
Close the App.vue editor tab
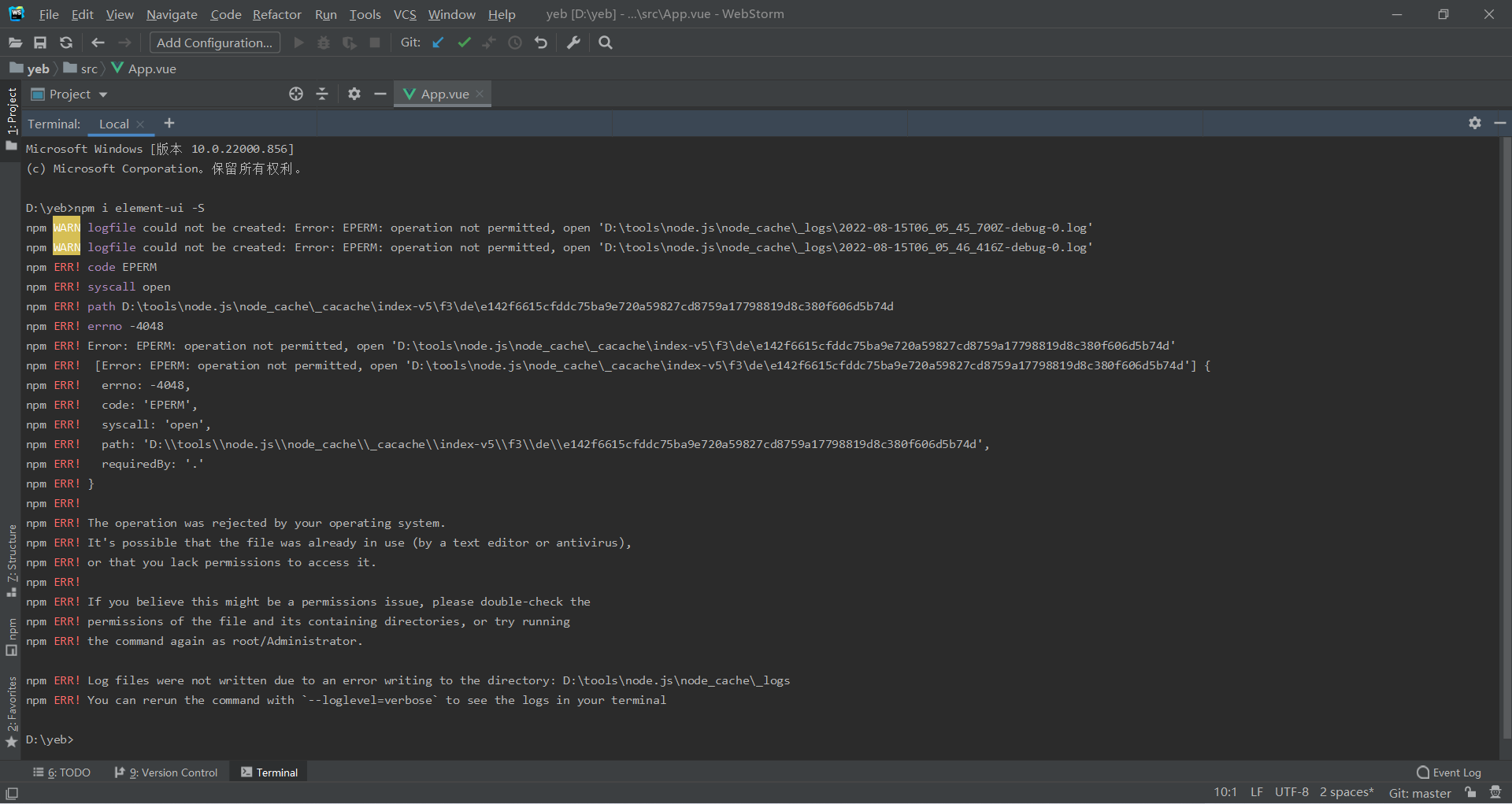click(480, 94)
